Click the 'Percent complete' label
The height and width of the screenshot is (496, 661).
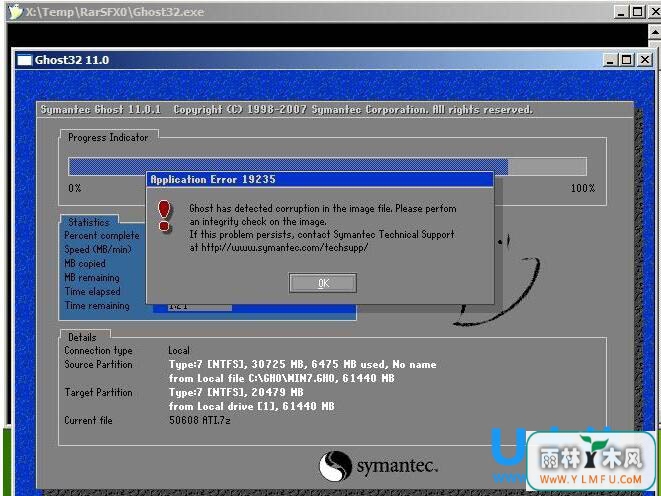[x=102, y=236]
